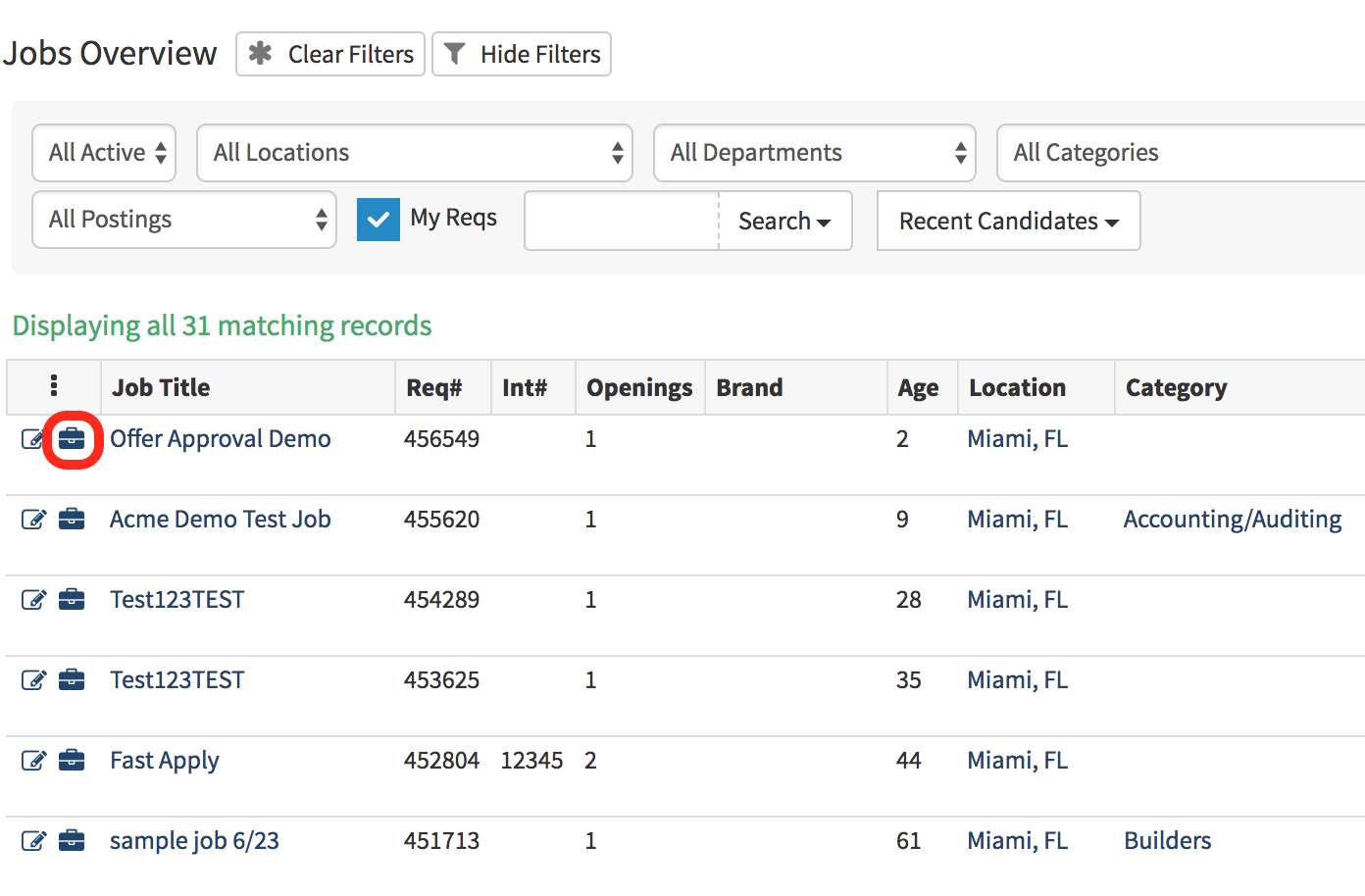Image resolution: width=1365 pixels, height=896 pixels.
Task: Expand the All Postings dropdown
Action: [183, 220]
